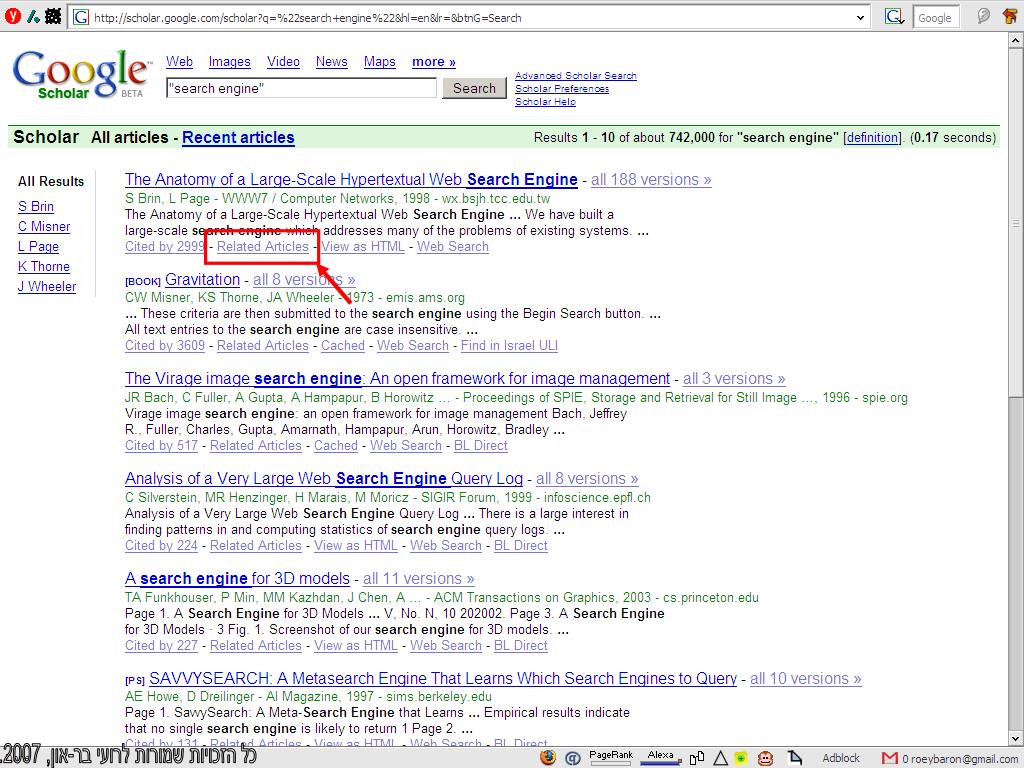Click the triangle icon in status bar
The width and height of the screenshot is (1024, 768).
(x=720, y=758)
